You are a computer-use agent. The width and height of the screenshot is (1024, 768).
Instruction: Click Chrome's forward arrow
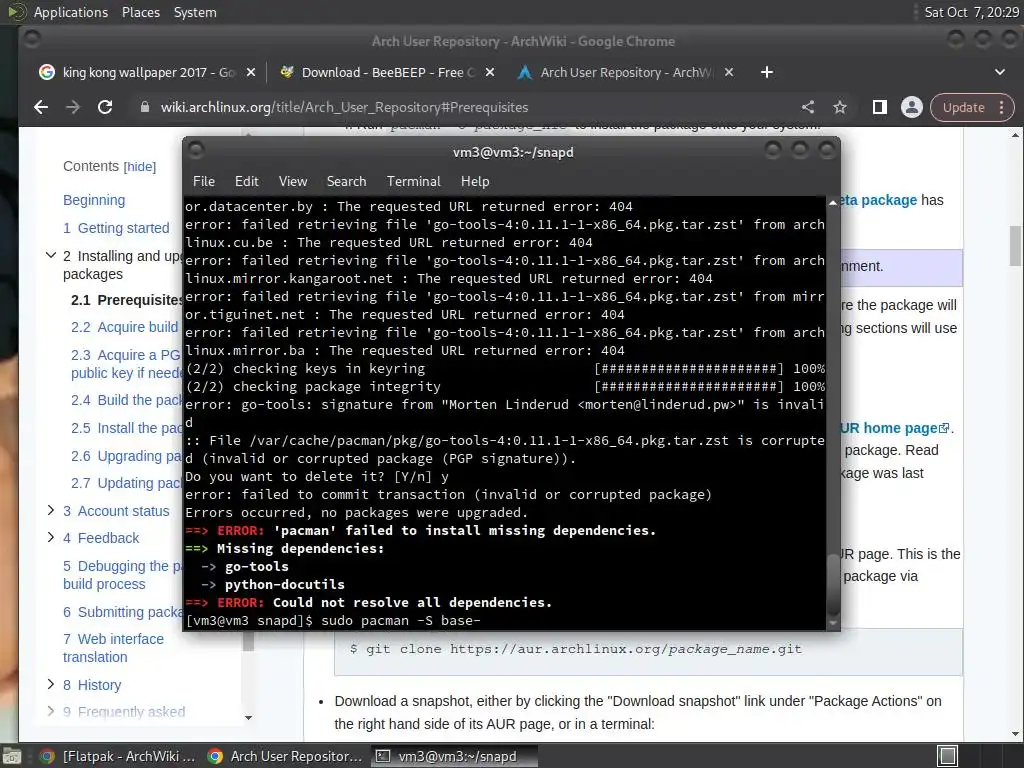pos(73,107)
